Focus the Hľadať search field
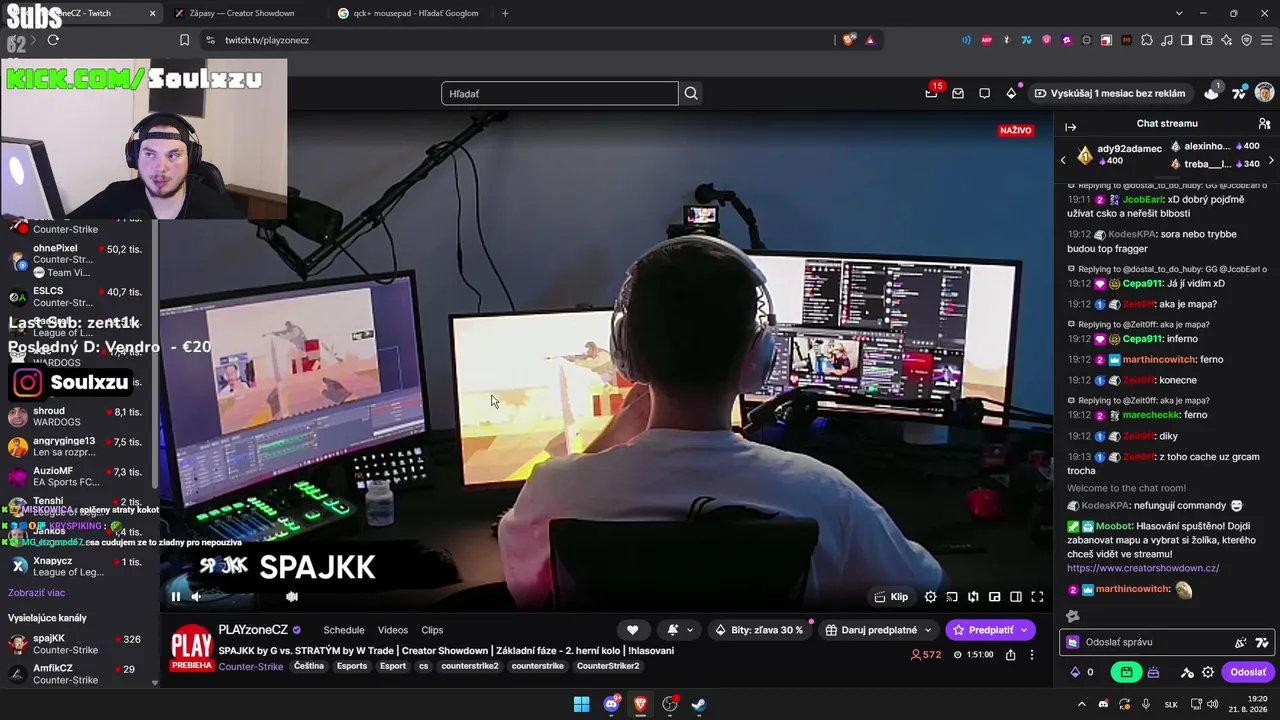This screenshot has width=1280, height=720. pyautogui.click(x=560, y=93)
